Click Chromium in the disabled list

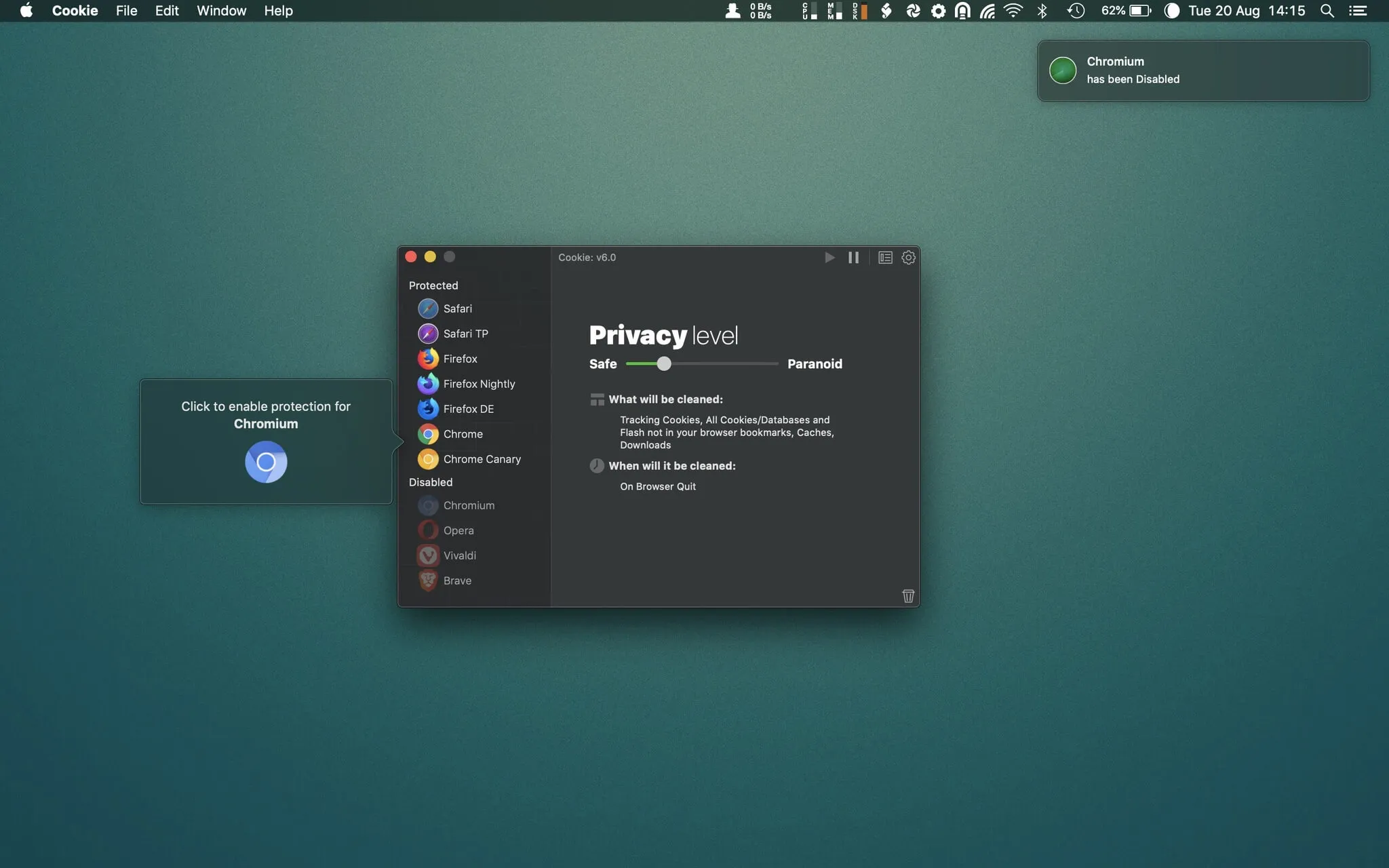pos(468,505)
